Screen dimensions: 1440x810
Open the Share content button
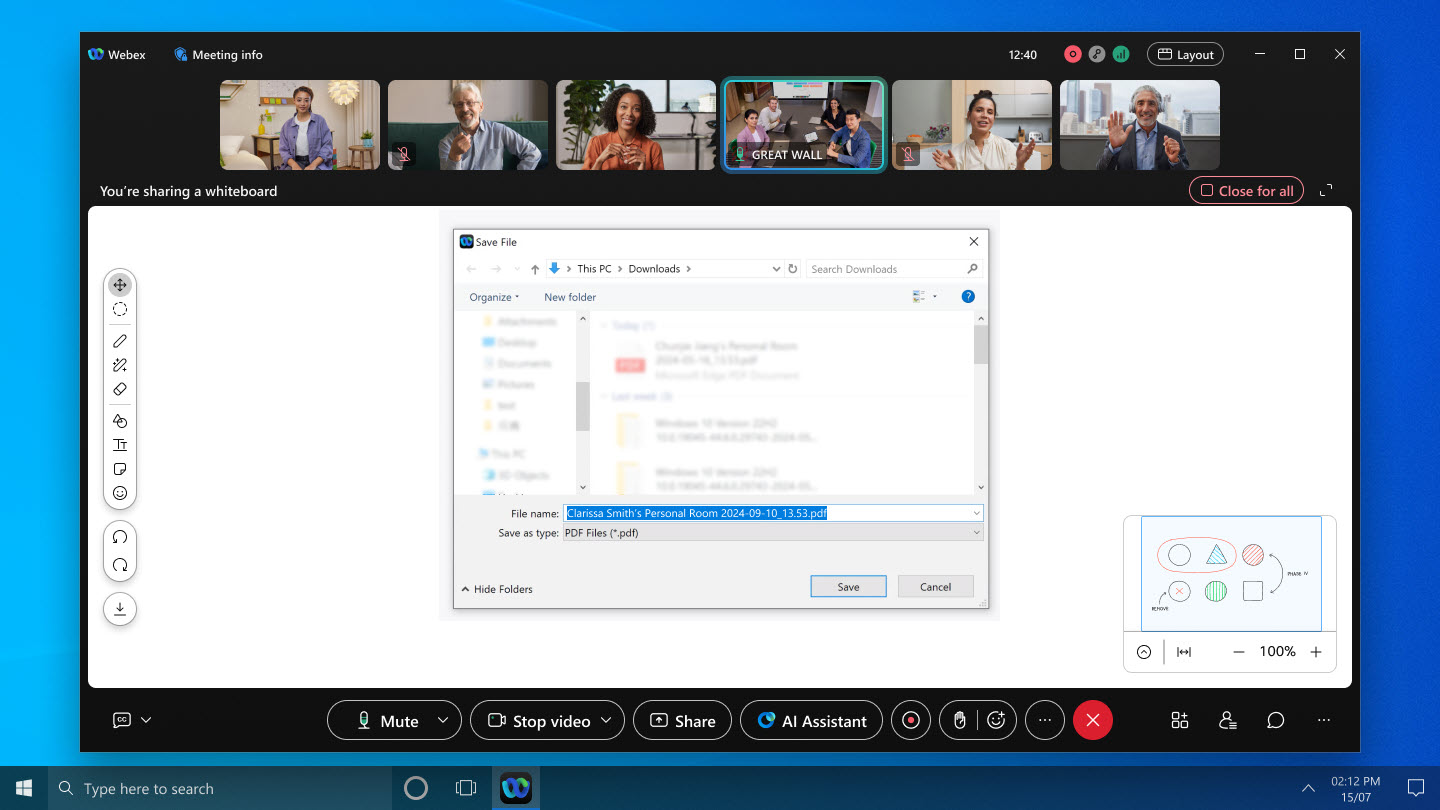coord(683,720)
